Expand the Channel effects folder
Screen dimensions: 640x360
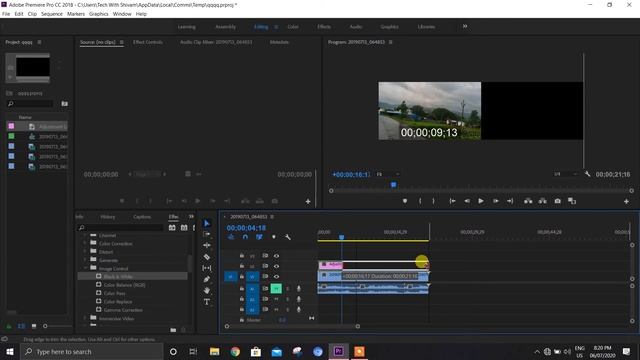coord(85,236)
